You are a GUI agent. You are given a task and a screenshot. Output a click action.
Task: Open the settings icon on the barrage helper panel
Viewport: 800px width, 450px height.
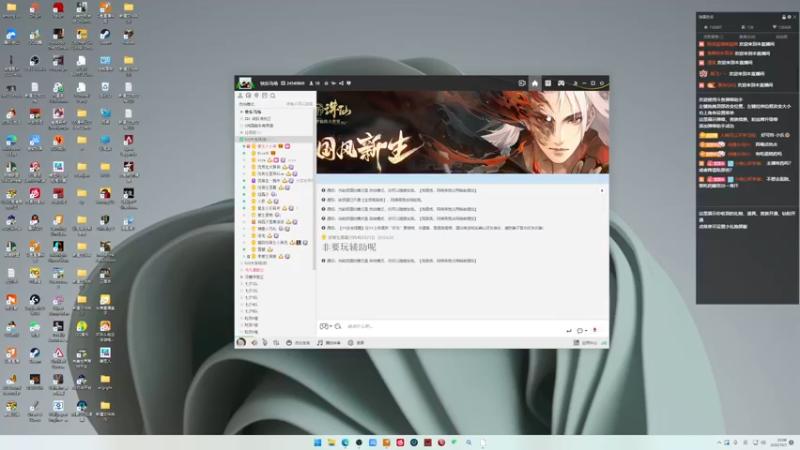click(789, 17)
